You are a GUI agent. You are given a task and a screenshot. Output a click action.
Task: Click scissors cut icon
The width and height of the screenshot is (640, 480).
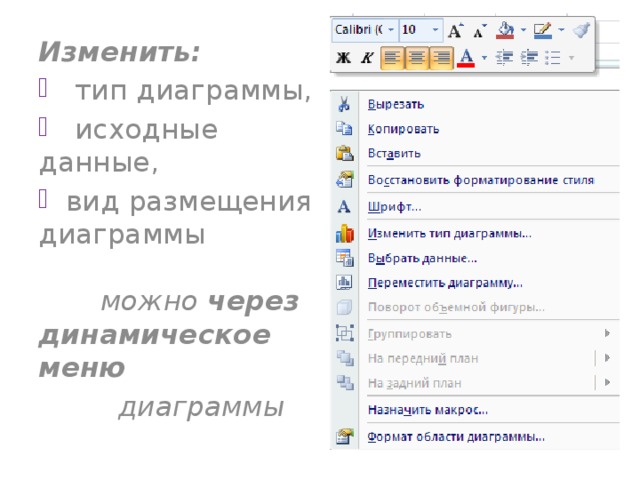[x=344, y=104]
